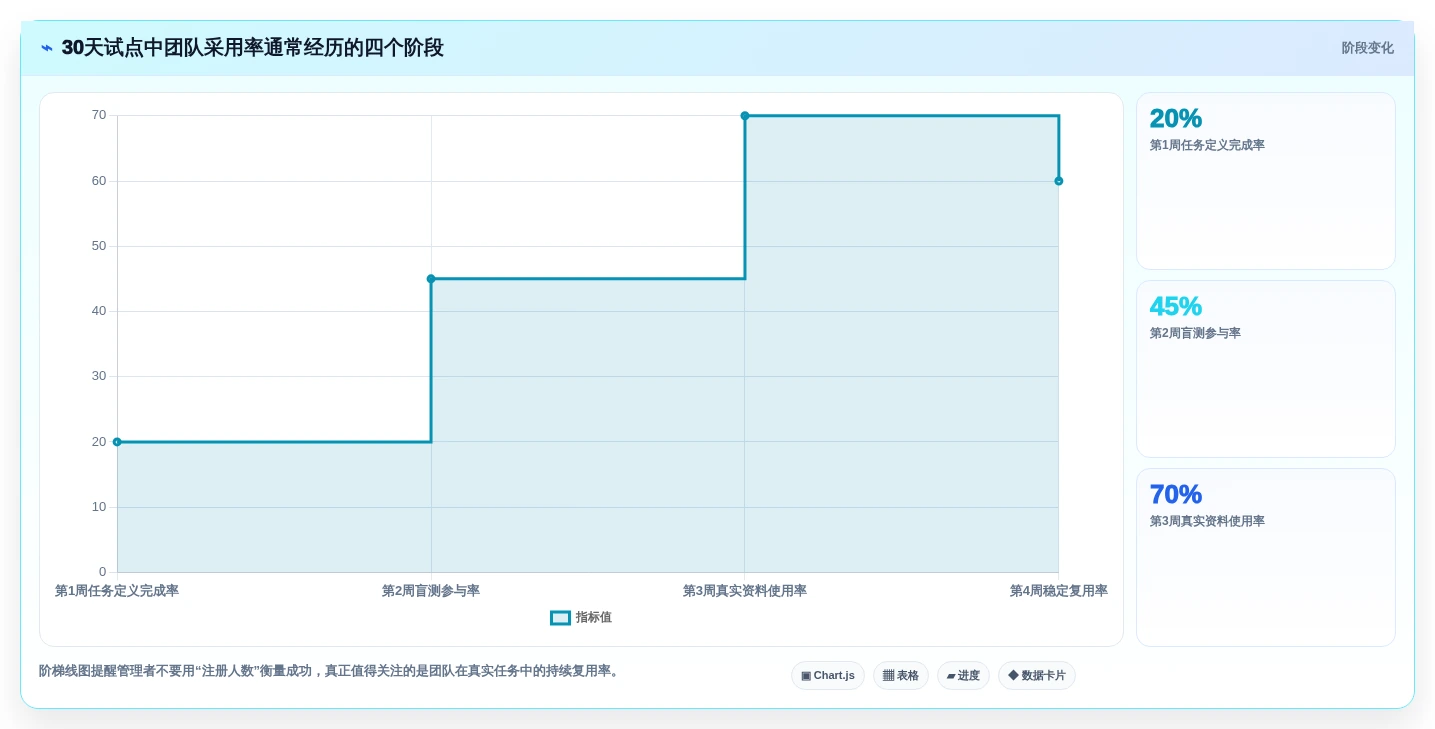The height and width of the screenshot is (729, 1435).
Task: Click the 第3周真实资料使用率 card caption
Action: click(1207, 521)
